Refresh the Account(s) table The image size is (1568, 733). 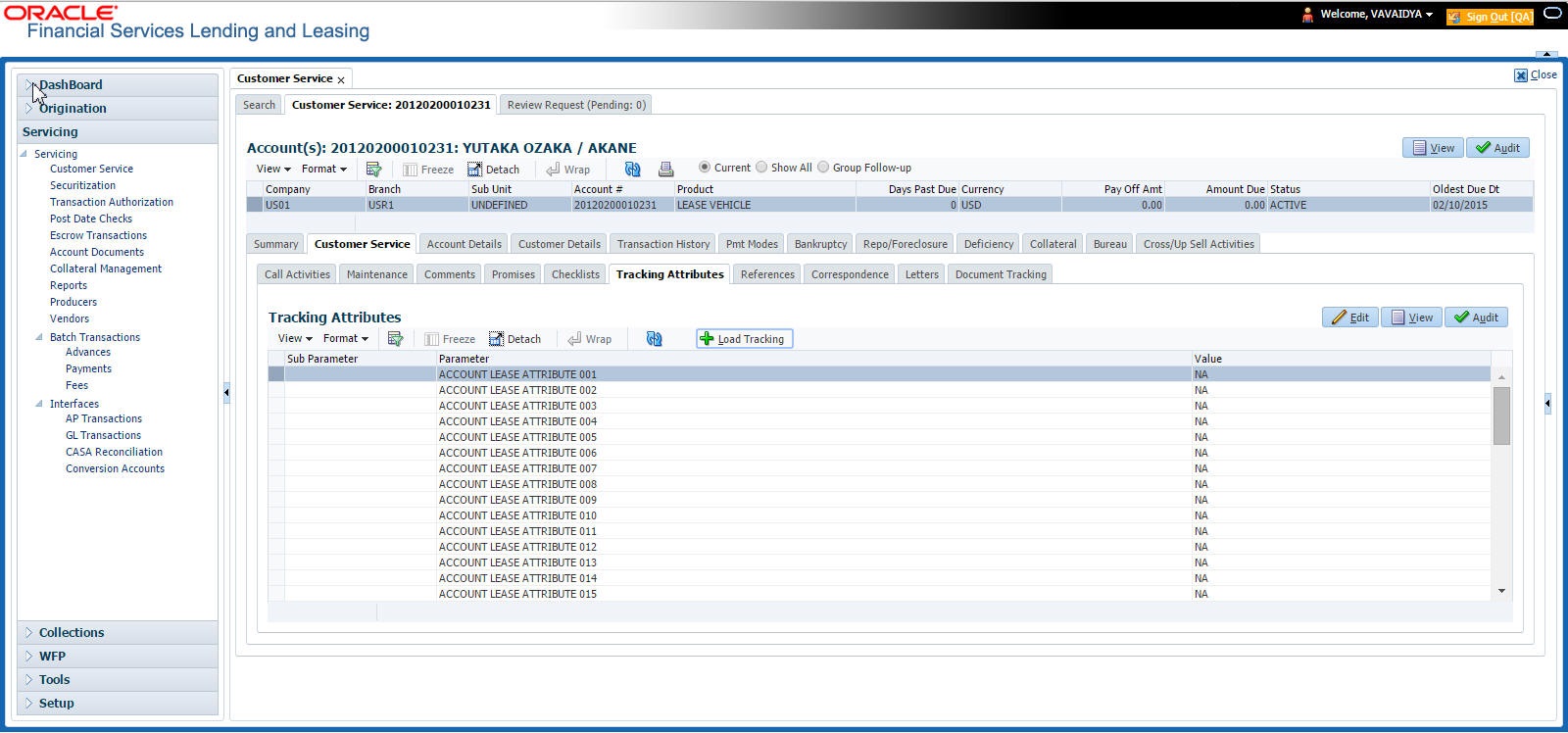pos(632,169)
